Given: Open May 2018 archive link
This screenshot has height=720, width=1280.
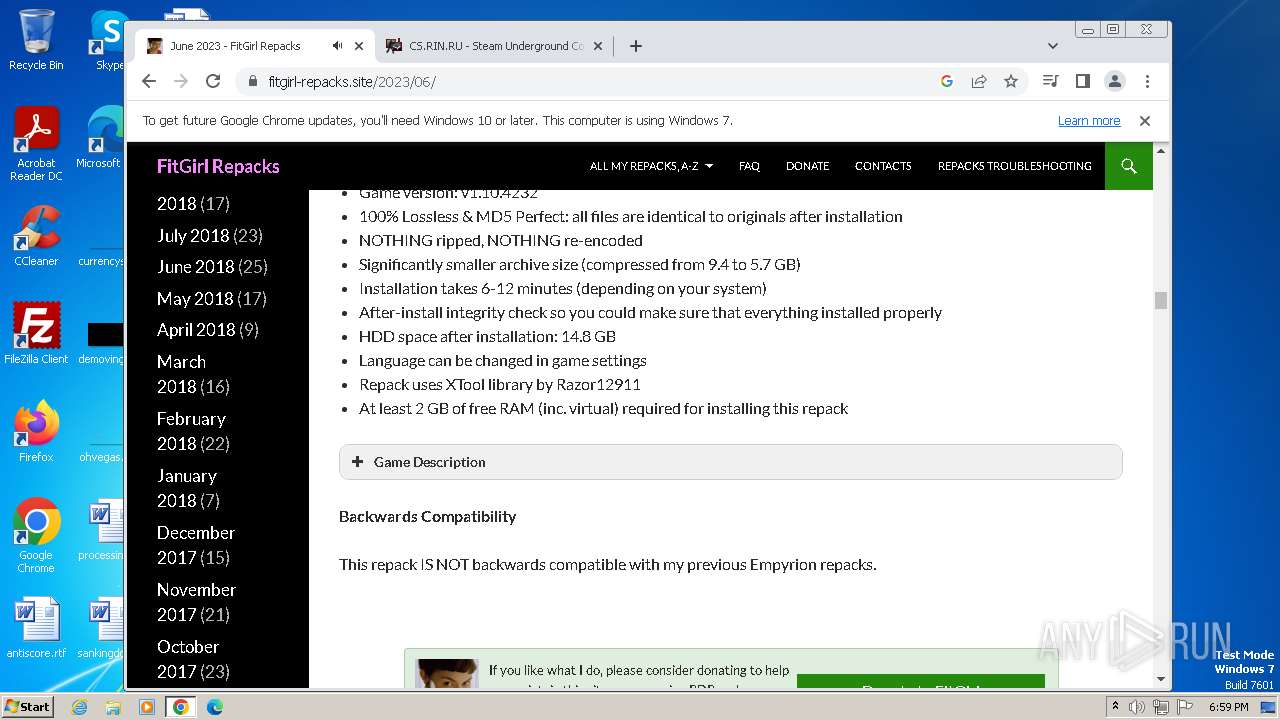Looking at the screenshot, I should pos(195,299).
